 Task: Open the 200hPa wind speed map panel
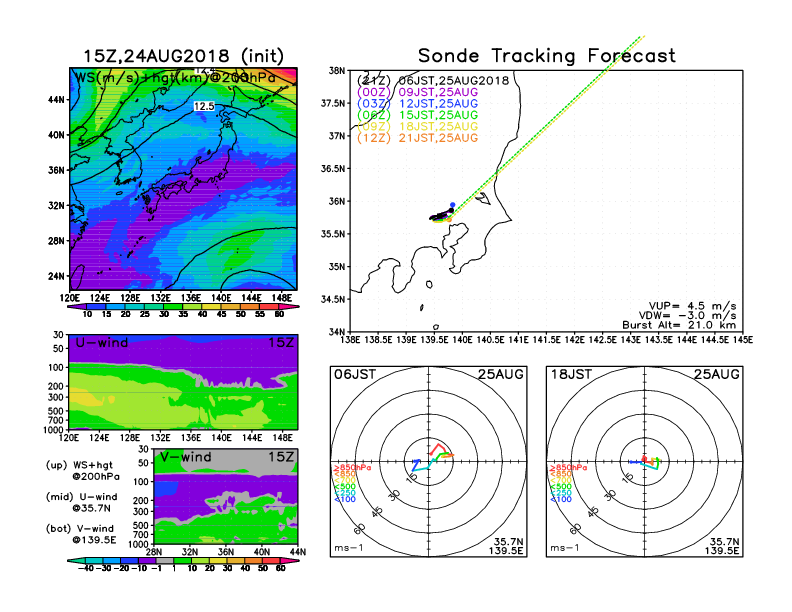[183, 179]
